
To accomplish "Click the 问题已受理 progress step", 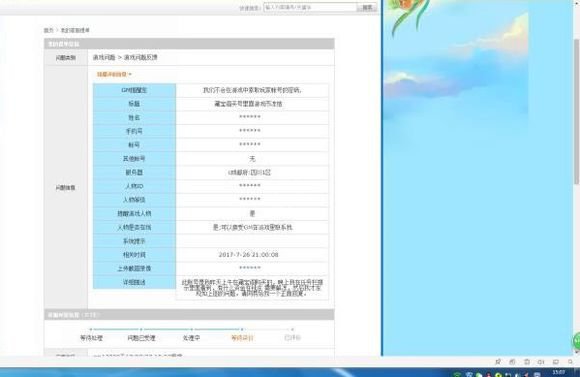I will pos(141,338).
